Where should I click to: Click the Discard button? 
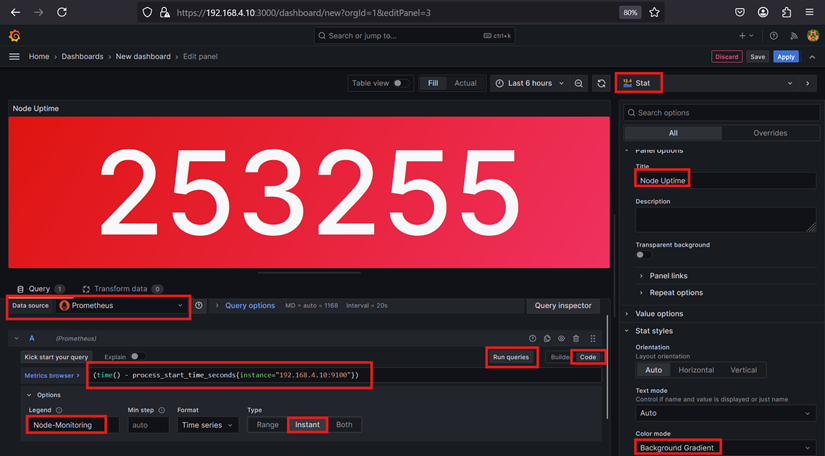click(x=727, y=56)
